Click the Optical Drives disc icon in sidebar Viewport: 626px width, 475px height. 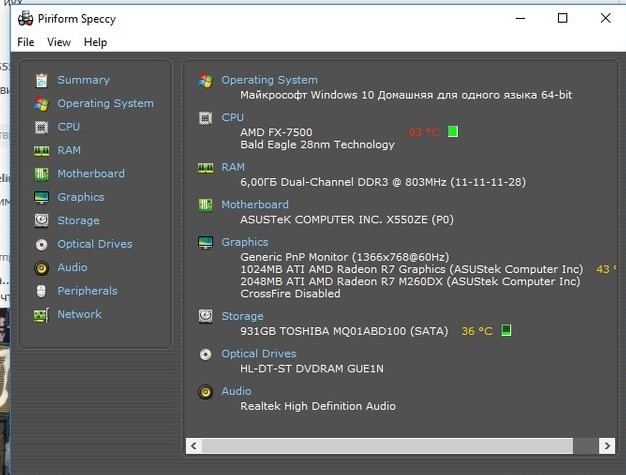tap(41, 244)
